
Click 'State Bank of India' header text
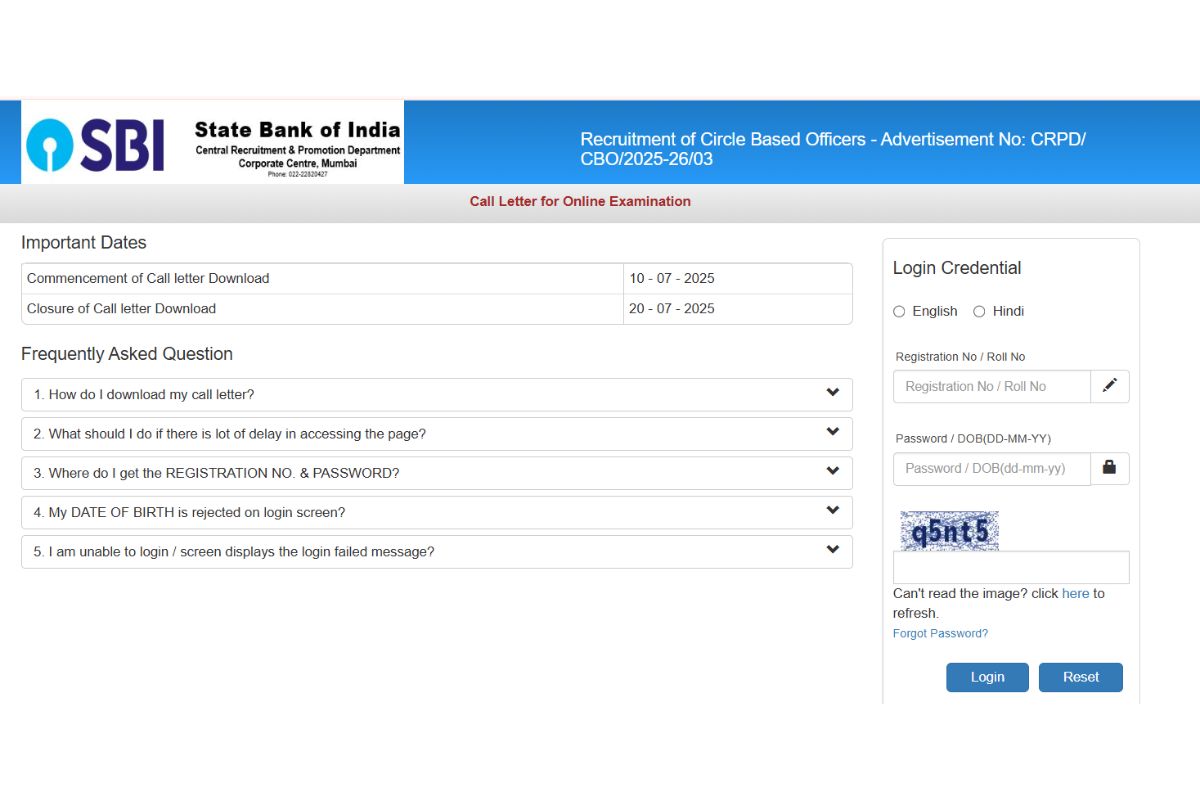click(x=297, y=129)
